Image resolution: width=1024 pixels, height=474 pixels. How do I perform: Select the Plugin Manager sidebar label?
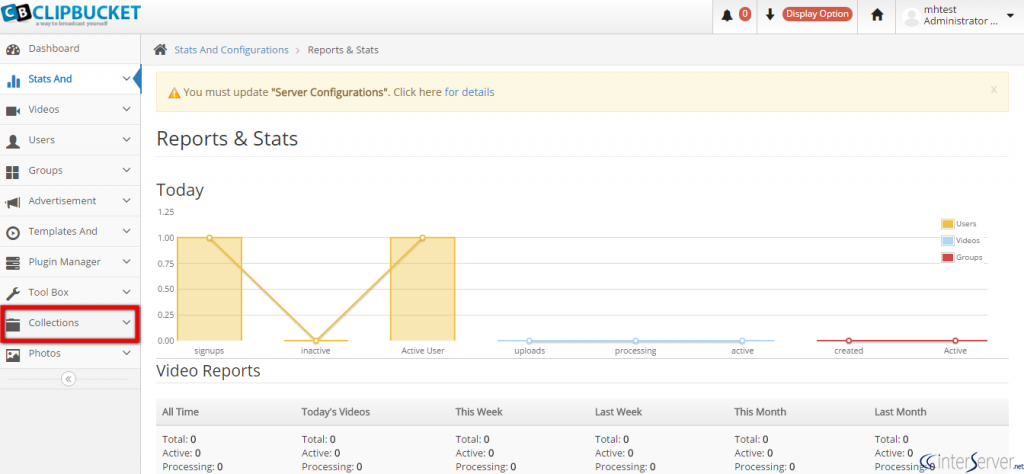tap(65, 262)
